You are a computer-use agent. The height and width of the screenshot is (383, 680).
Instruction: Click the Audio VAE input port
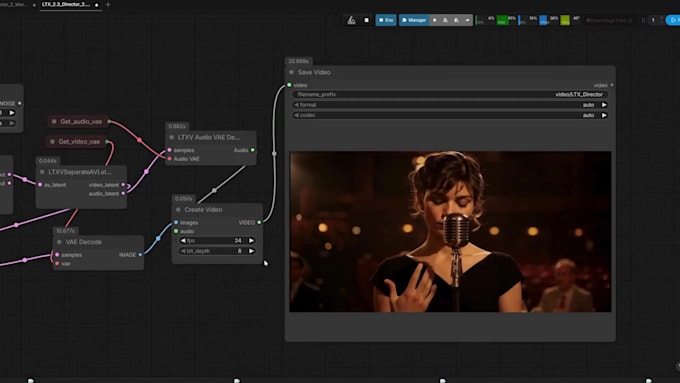tap(170, 159)
